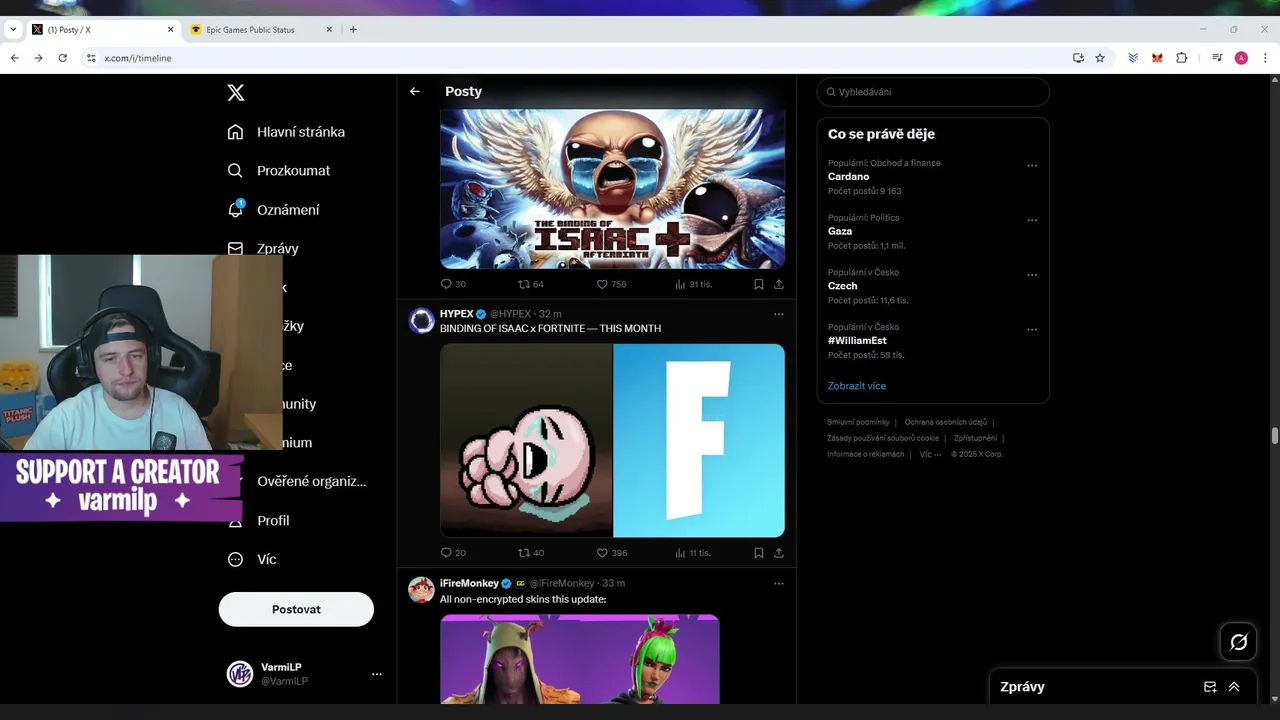Open iFireMonkey skins image
Screen dimensions: 1280x720
[580, 659]
